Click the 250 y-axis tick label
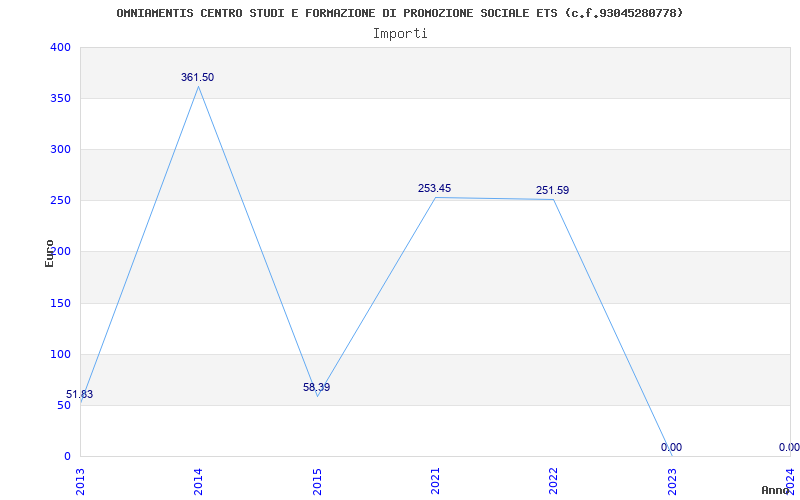This screenshot has height=500, width=800. coord(60,201)
